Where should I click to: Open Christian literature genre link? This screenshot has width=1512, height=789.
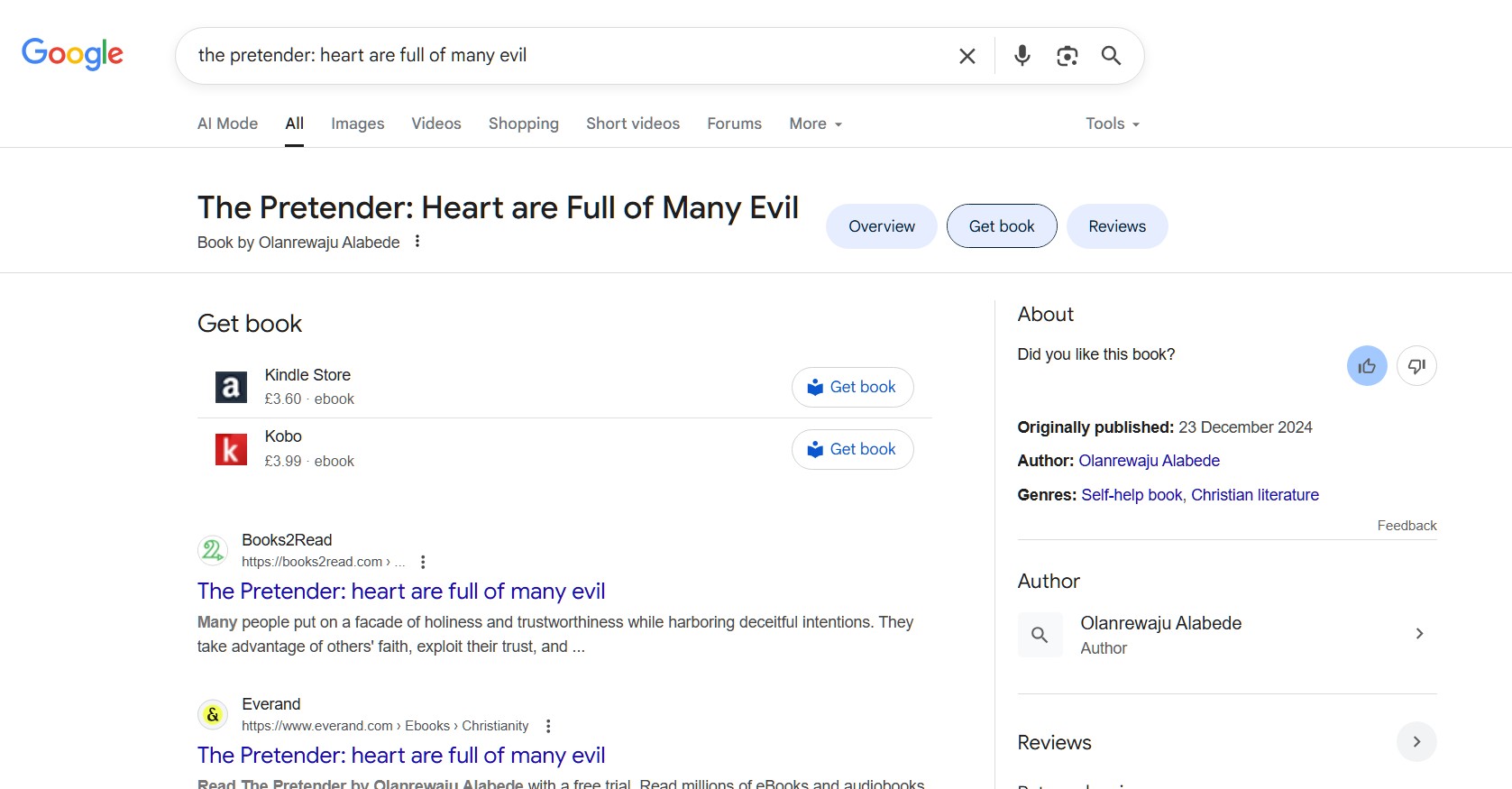pos(1254,495)
